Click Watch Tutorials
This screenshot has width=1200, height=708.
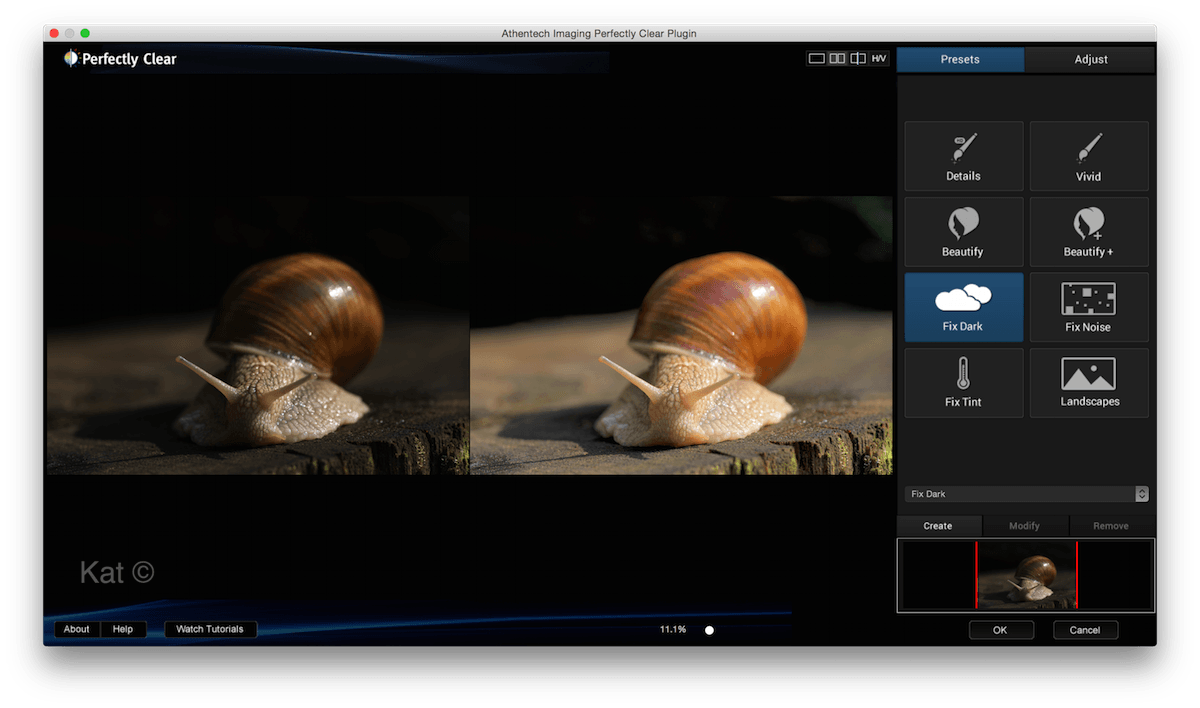pos(210,629)
